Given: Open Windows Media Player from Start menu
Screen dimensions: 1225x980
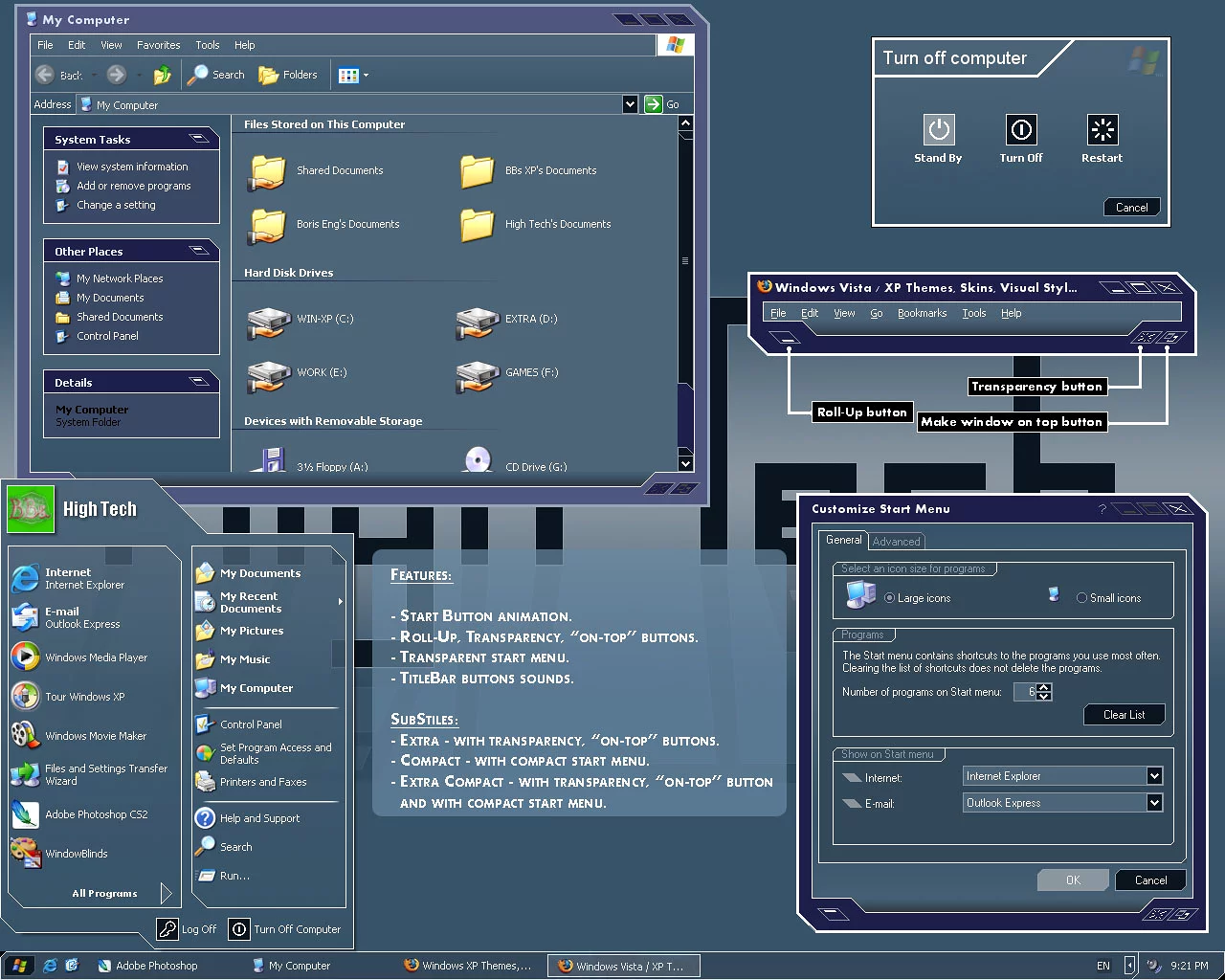Looking at the screenshot, I should coord(26,657).
